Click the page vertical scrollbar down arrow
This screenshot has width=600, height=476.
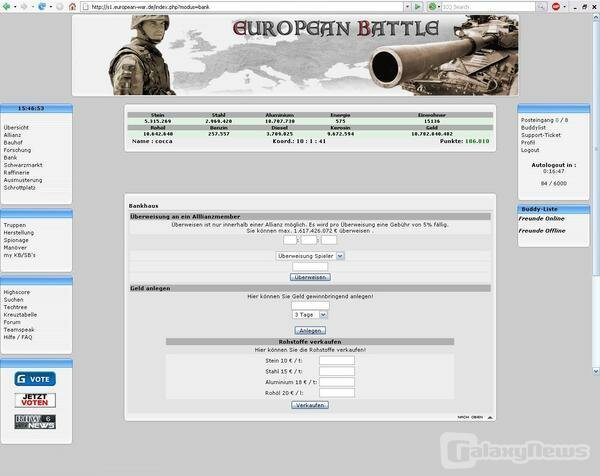(x=596, y=371)
